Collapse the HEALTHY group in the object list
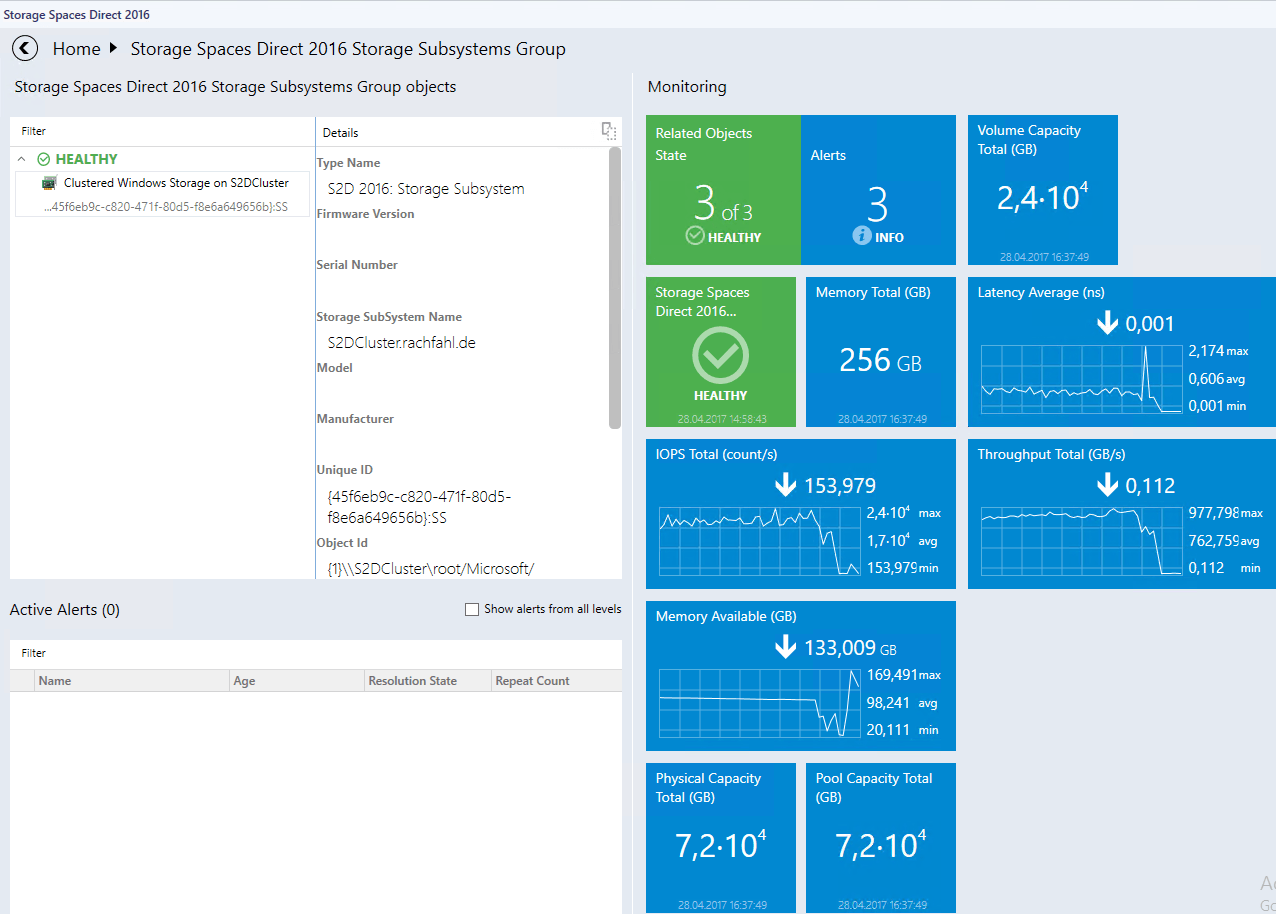 tap(22, 159)
